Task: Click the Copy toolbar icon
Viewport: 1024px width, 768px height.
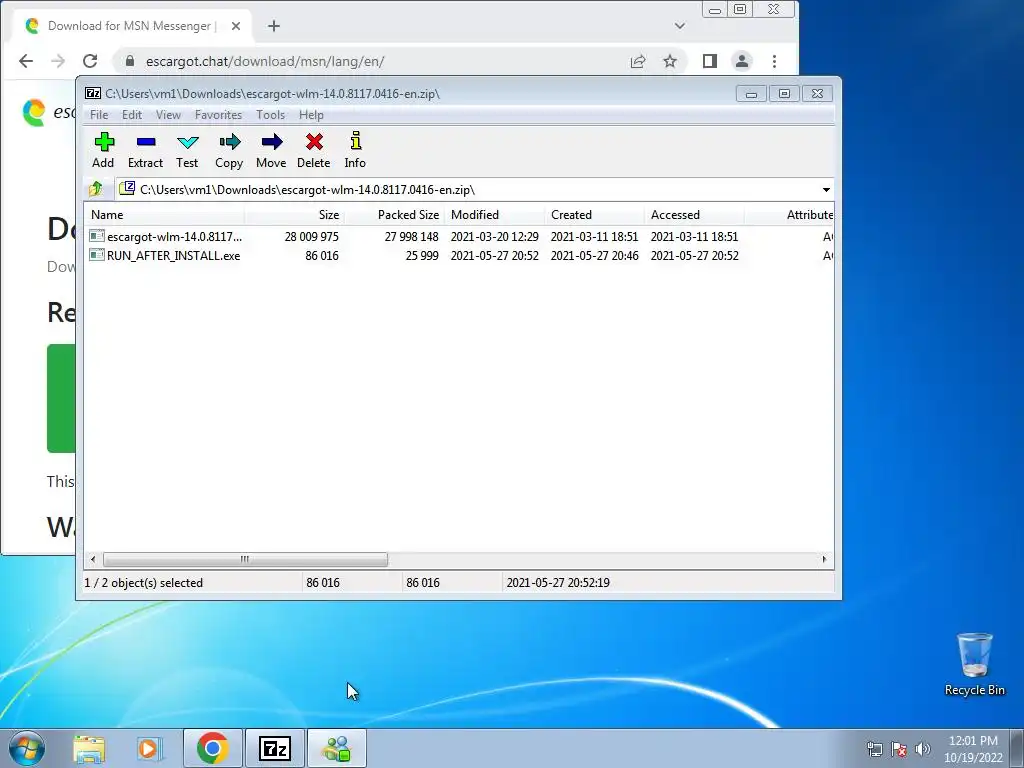Action: coord(229,150)
